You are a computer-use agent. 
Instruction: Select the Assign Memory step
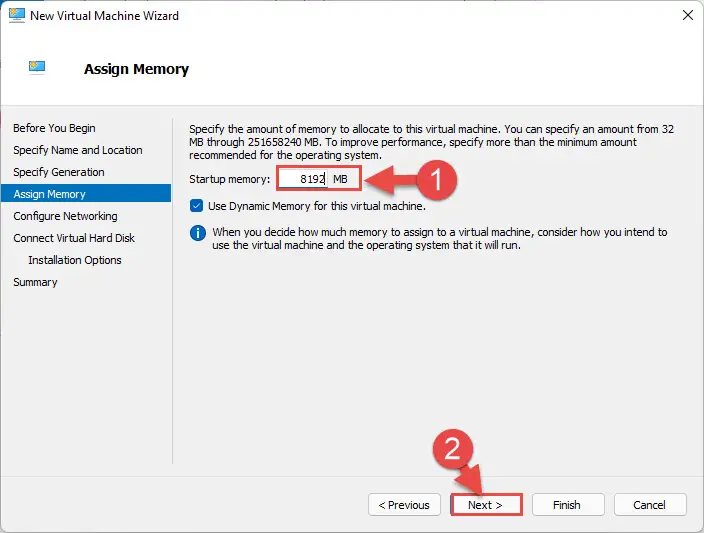(86, 194)
